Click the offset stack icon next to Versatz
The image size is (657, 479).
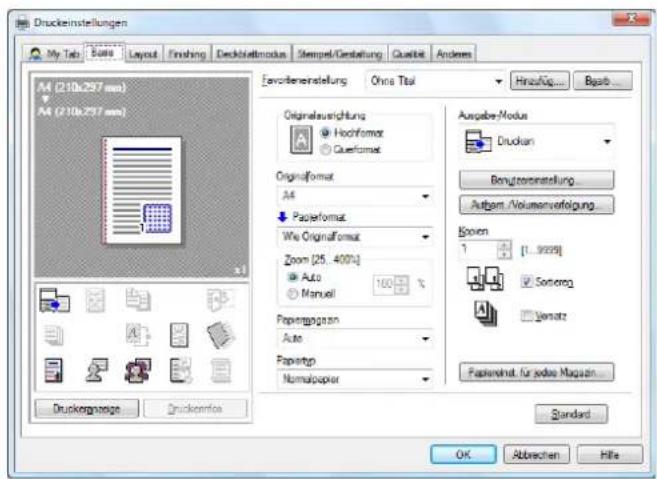[486, 314]
